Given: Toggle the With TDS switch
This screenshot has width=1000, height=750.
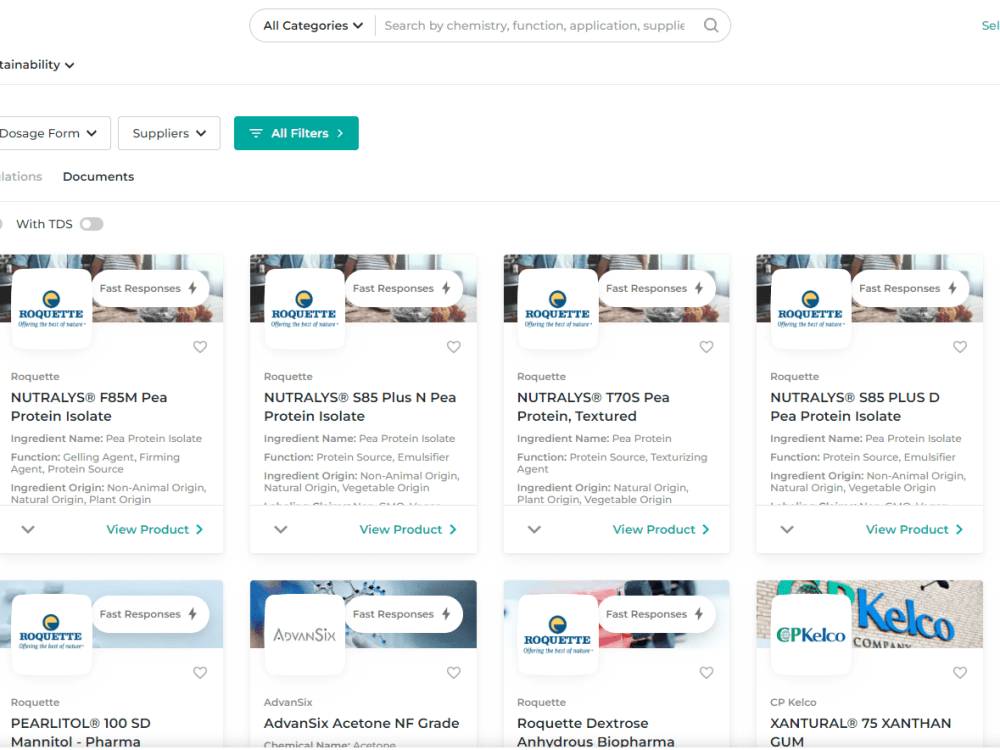Looking at the screenshot, I should 91,224.
